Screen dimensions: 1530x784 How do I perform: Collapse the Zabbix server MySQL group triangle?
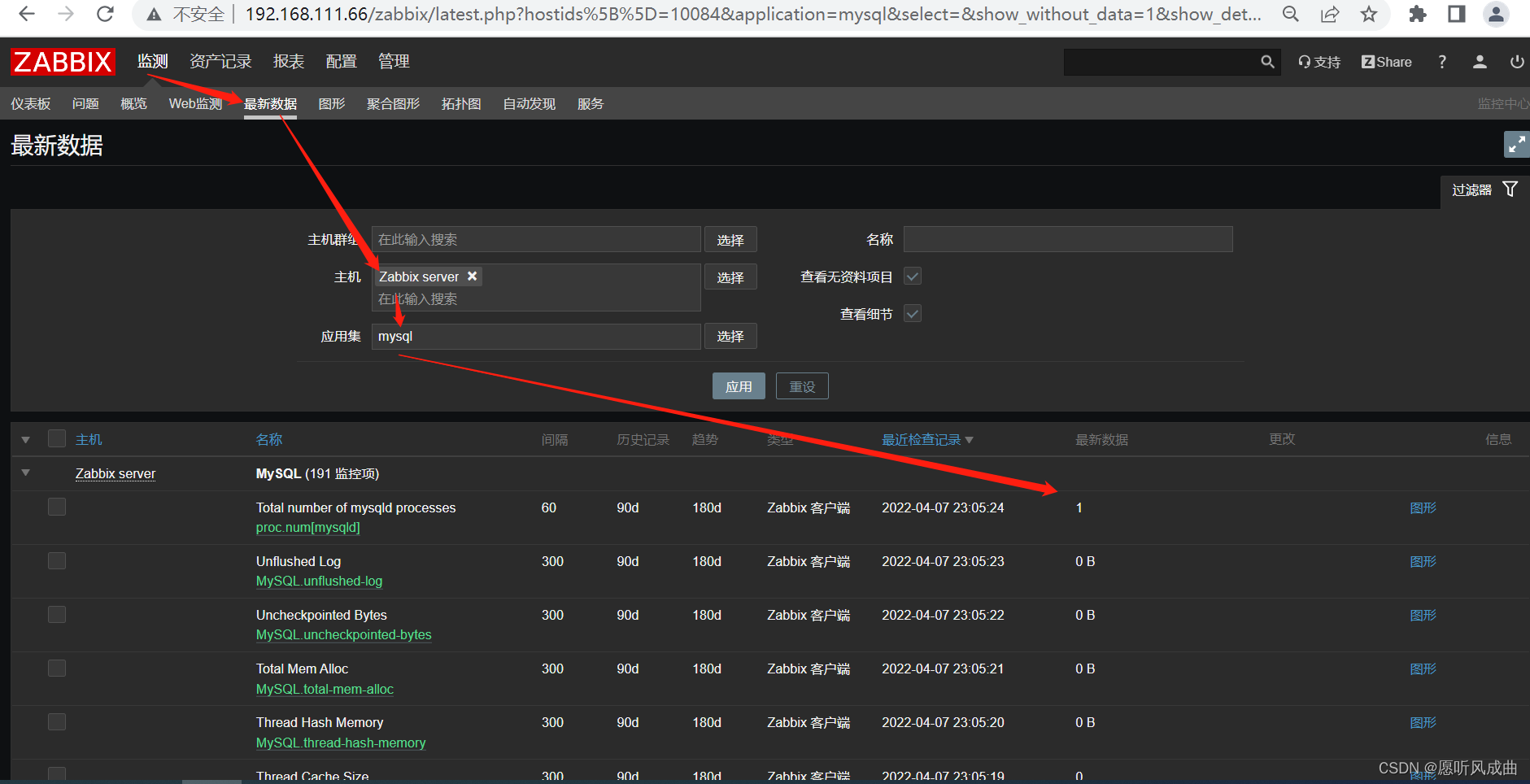26,473
